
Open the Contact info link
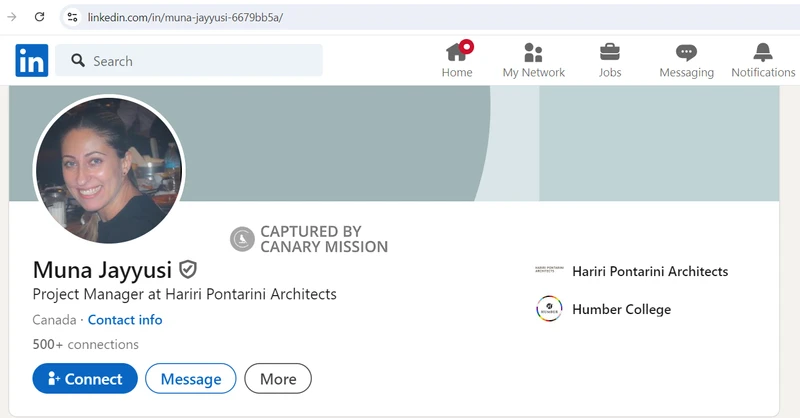125,320
